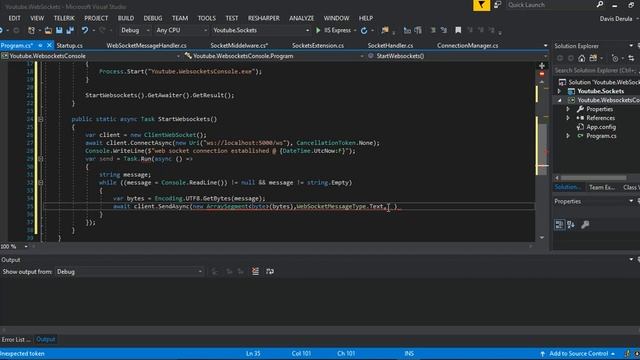
Task: Click the Sync with Active Document icon
Action: click(x=631, y=58)
